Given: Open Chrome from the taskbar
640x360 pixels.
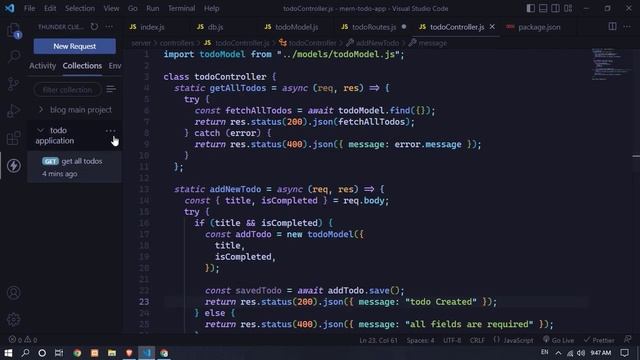Looking at the screenshot, I should point(77,353).
